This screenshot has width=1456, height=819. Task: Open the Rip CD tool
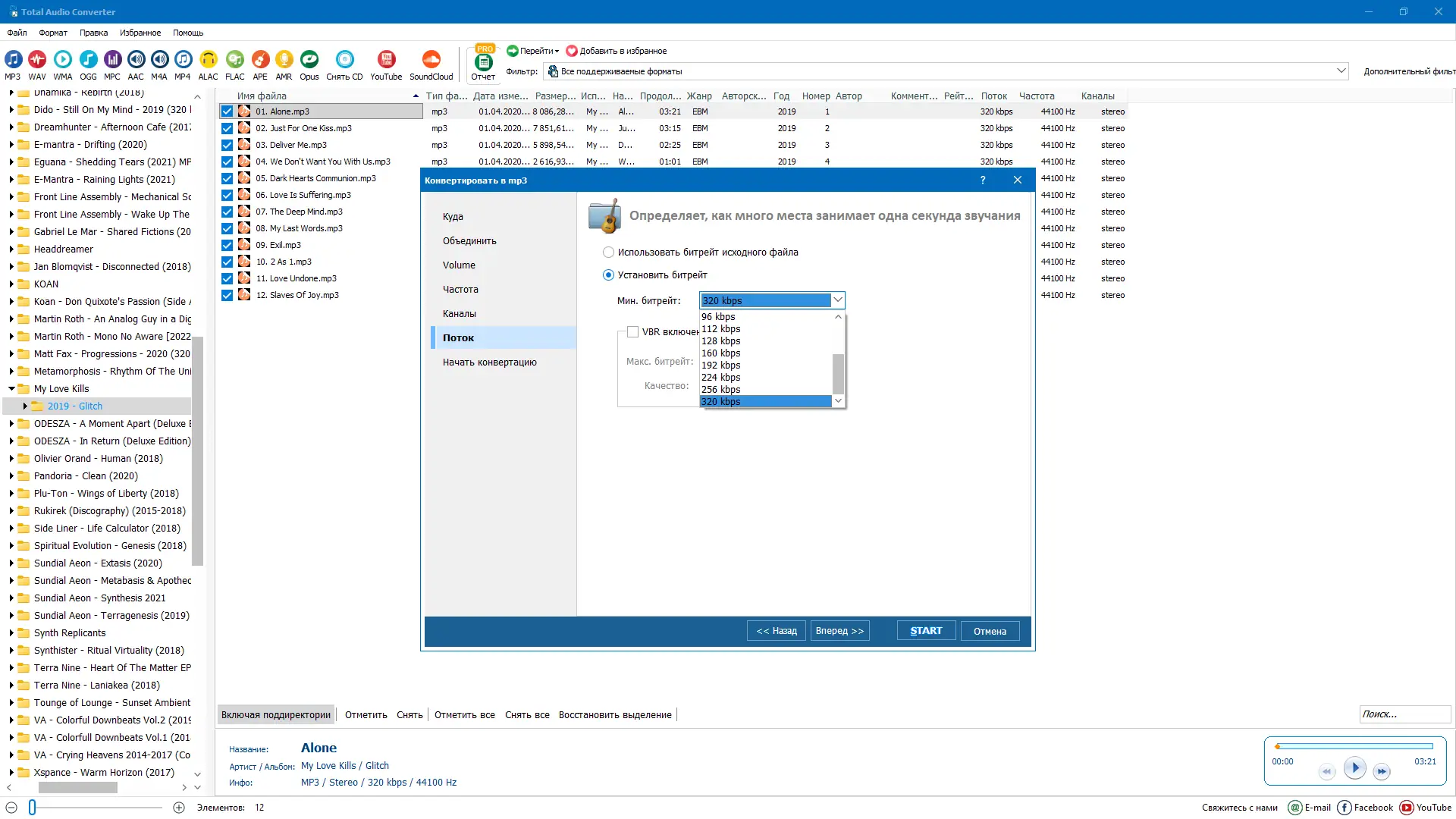pyautogui.click(x=344, y=60)
